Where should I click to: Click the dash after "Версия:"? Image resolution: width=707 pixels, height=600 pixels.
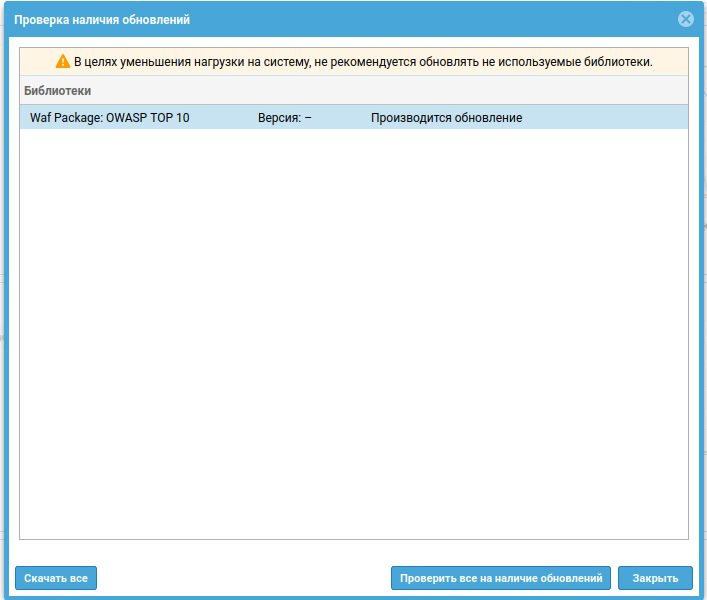point(308,118)
